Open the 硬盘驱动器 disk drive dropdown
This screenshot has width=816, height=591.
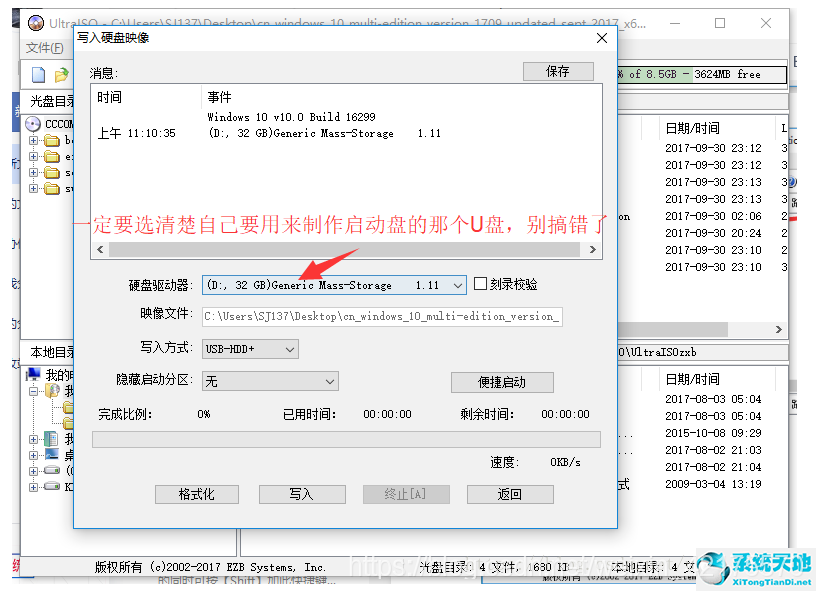tap(334, 285)
